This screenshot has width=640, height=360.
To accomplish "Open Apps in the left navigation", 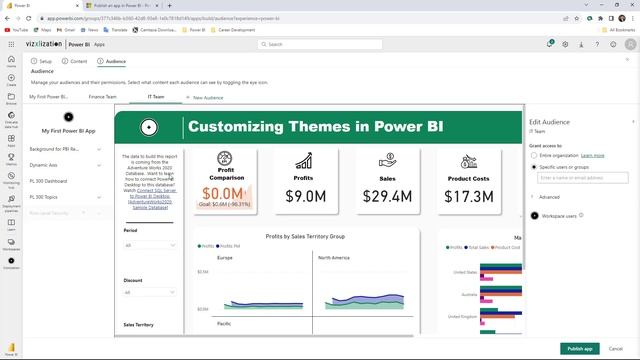I will [x=11, y=141].
